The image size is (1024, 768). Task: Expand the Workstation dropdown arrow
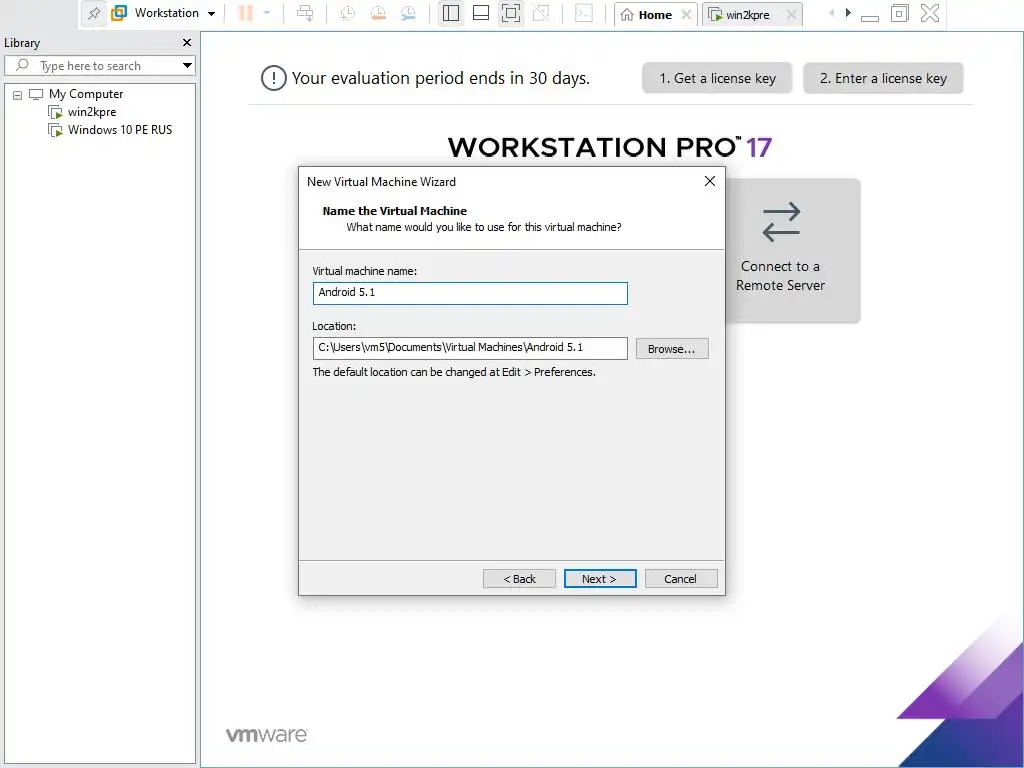[212, 14]
